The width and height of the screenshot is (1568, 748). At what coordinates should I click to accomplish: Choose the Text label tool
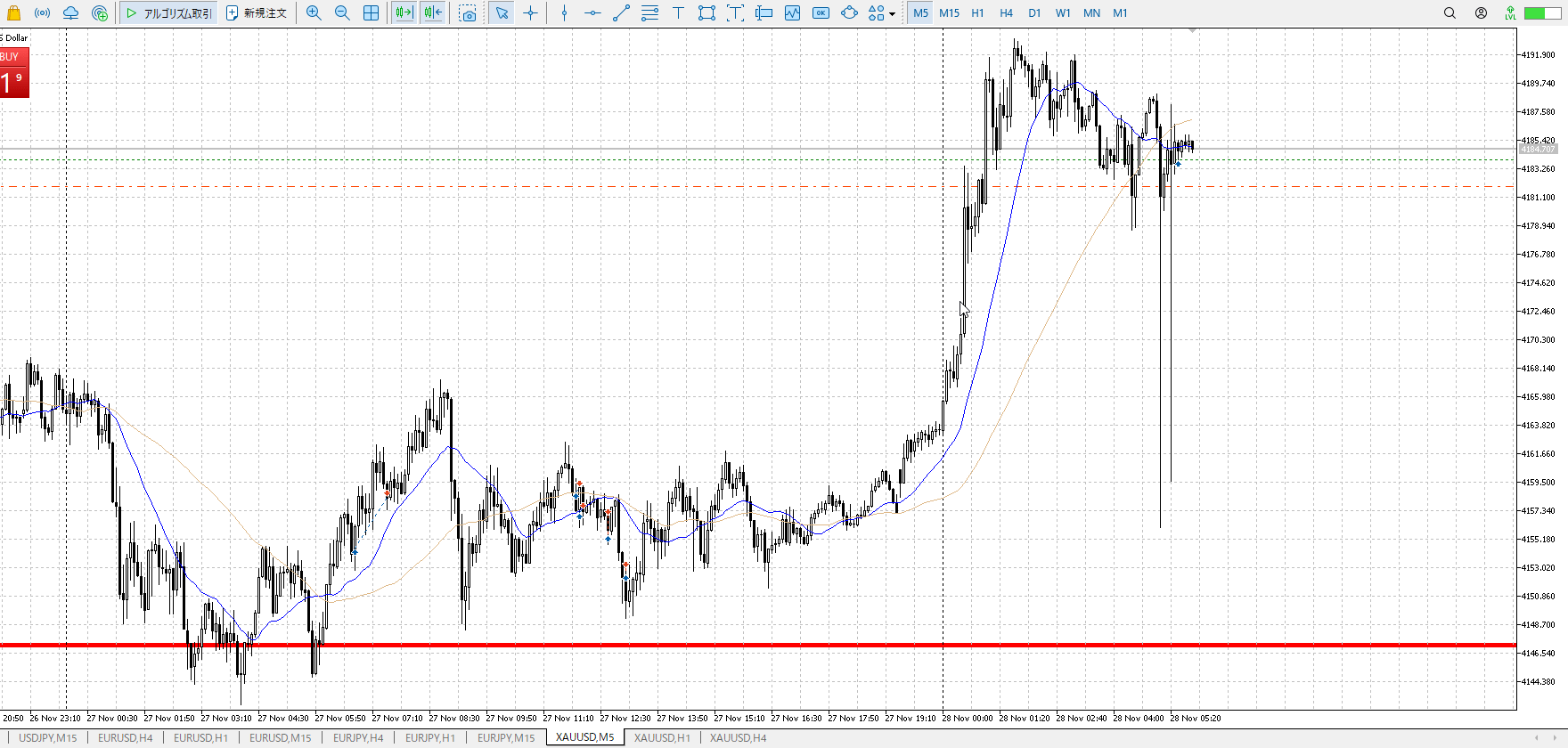click(678, 13)
